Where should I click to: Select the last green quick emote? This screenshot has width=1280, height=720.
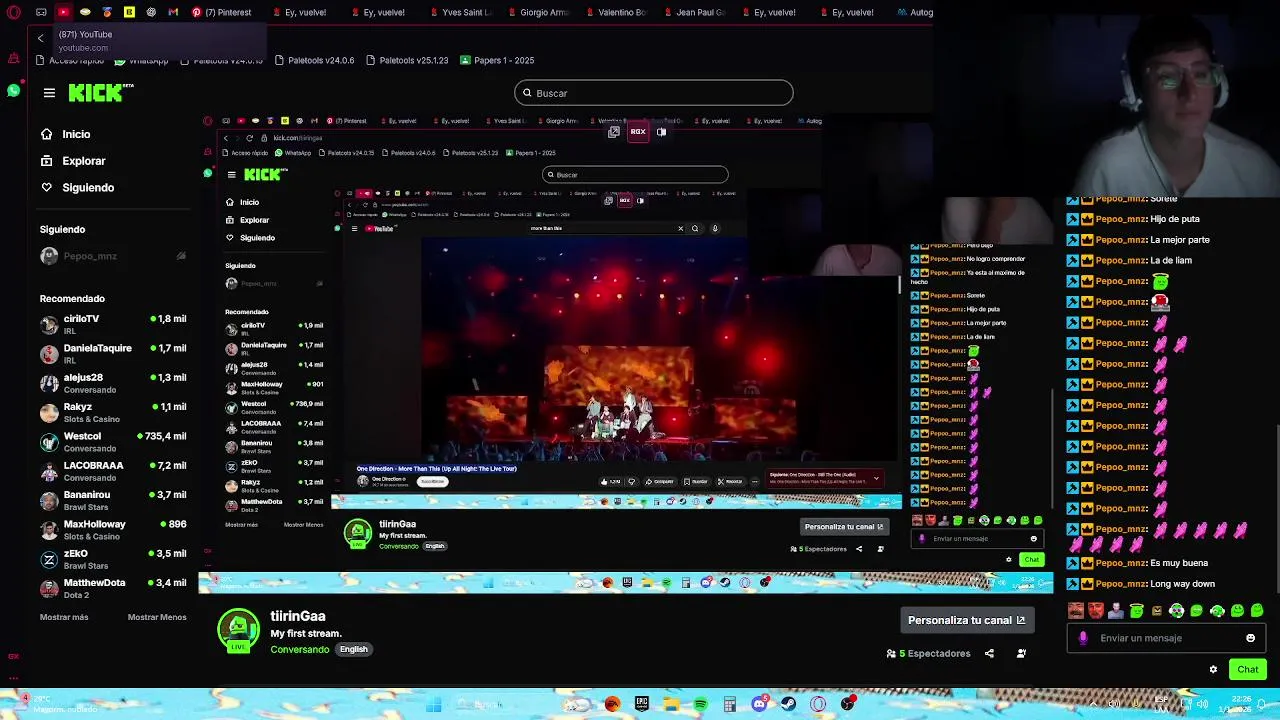click(1257, 610)
